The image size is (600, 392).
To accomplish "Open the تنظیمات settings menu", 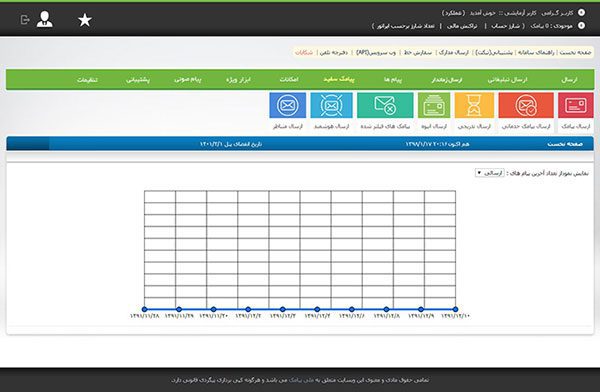I will tap(87, 80).
